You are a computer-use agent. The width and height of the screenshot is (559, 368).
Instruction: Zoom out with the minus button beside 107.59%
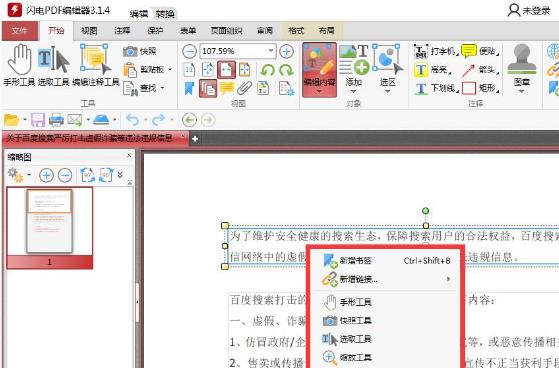tap(189, 51)
